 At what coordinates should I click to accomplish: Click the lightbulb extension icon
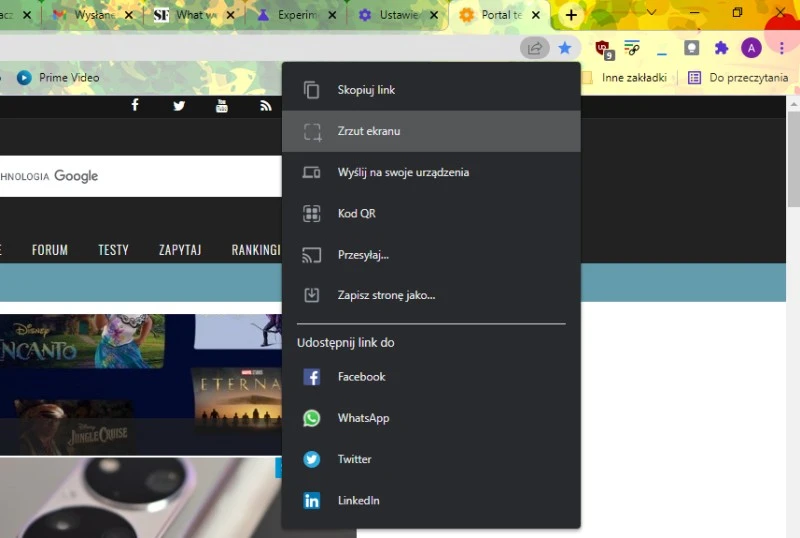pyautogui.click(x=691, y=48)
